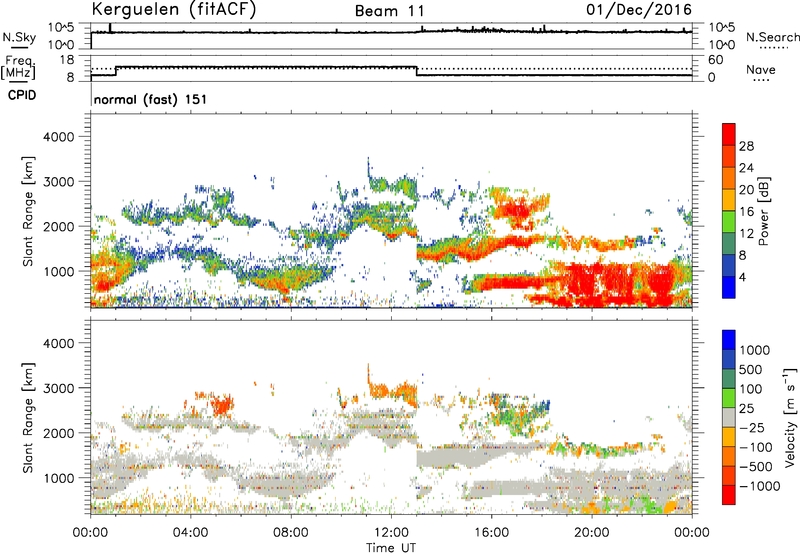Click the 4 tick on Power colorbar
Viewport: 800px width, 554px height.
pos(742,277)
